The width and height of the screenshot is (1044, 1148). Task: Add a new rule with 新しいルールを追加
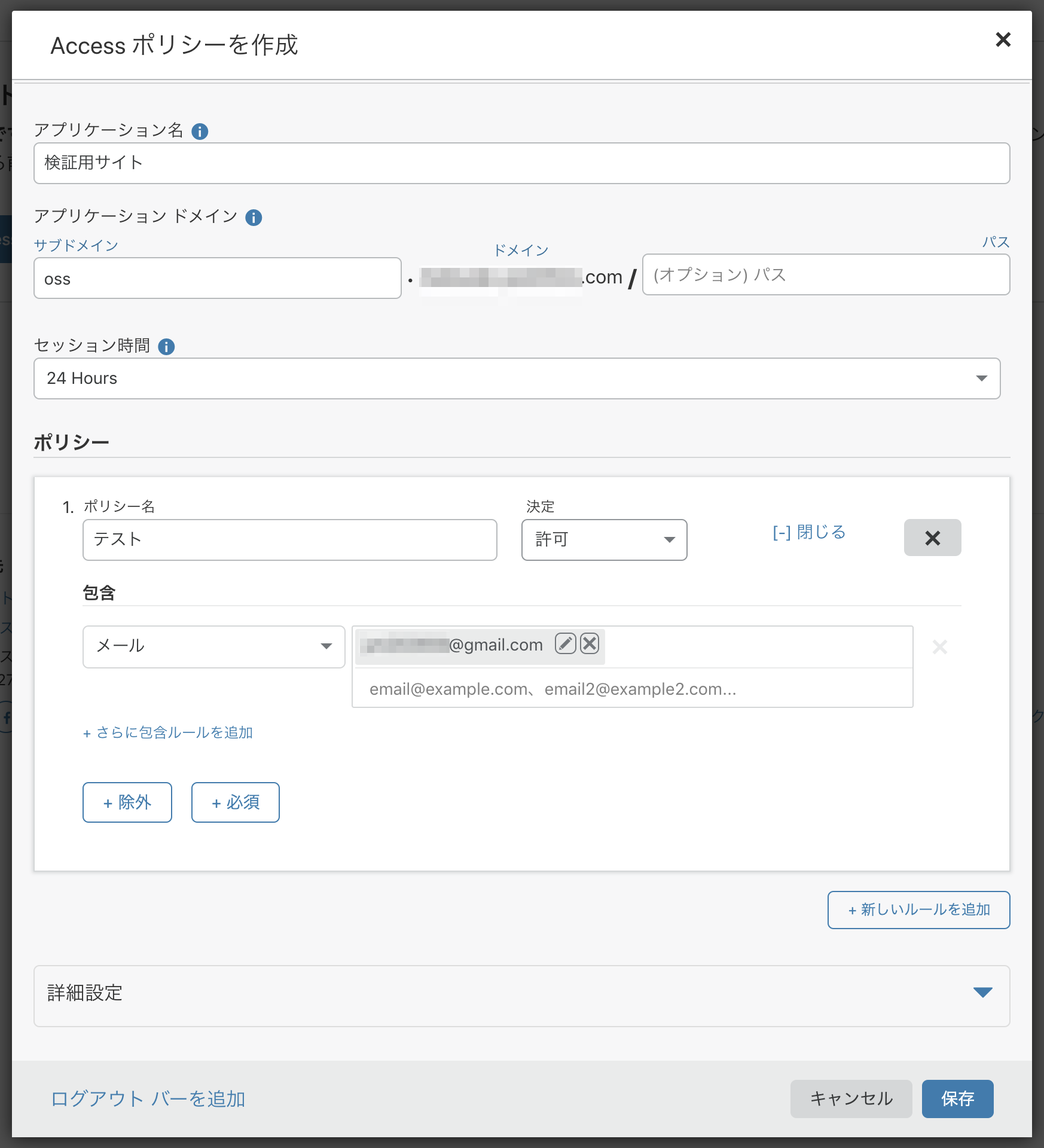[x=918, y=910]
